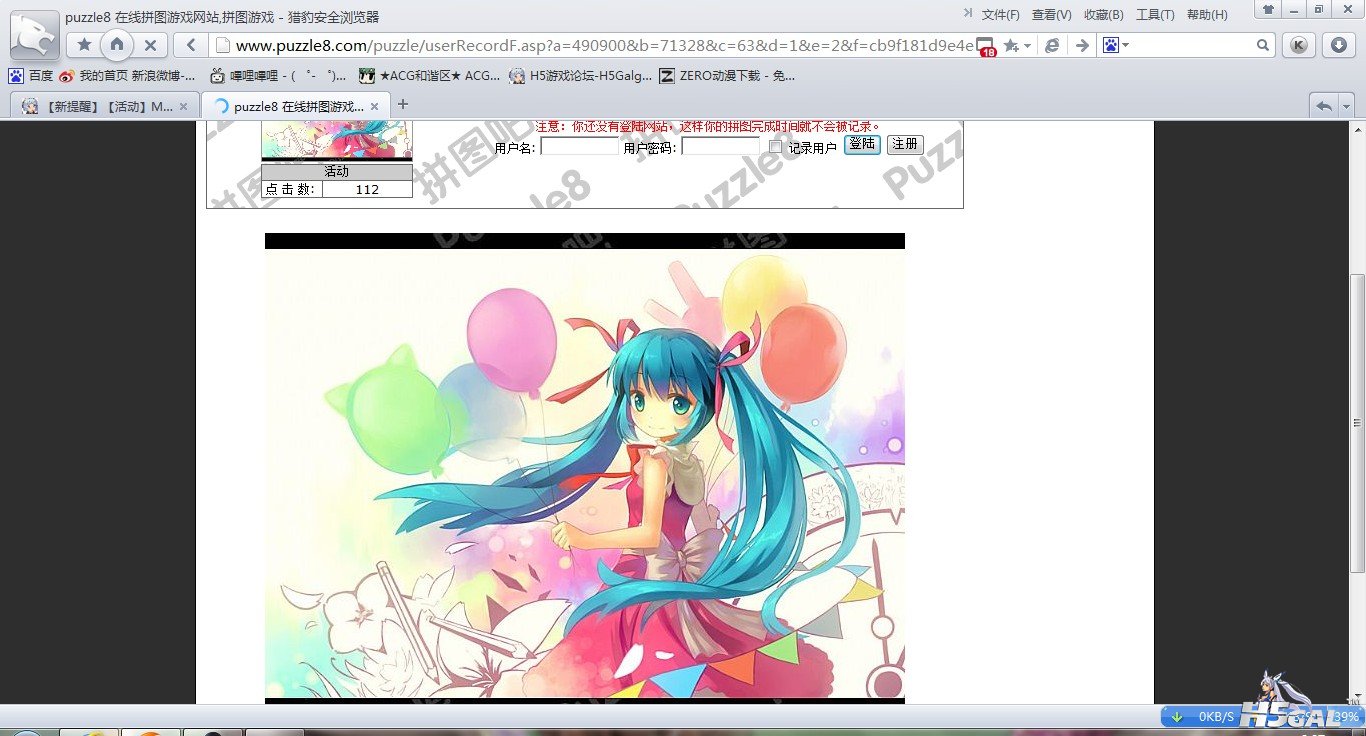Viewport: 1366px width, 736px height.
Task: Click the blocked popups icon with badge 18
Action: tap(986, 46)
